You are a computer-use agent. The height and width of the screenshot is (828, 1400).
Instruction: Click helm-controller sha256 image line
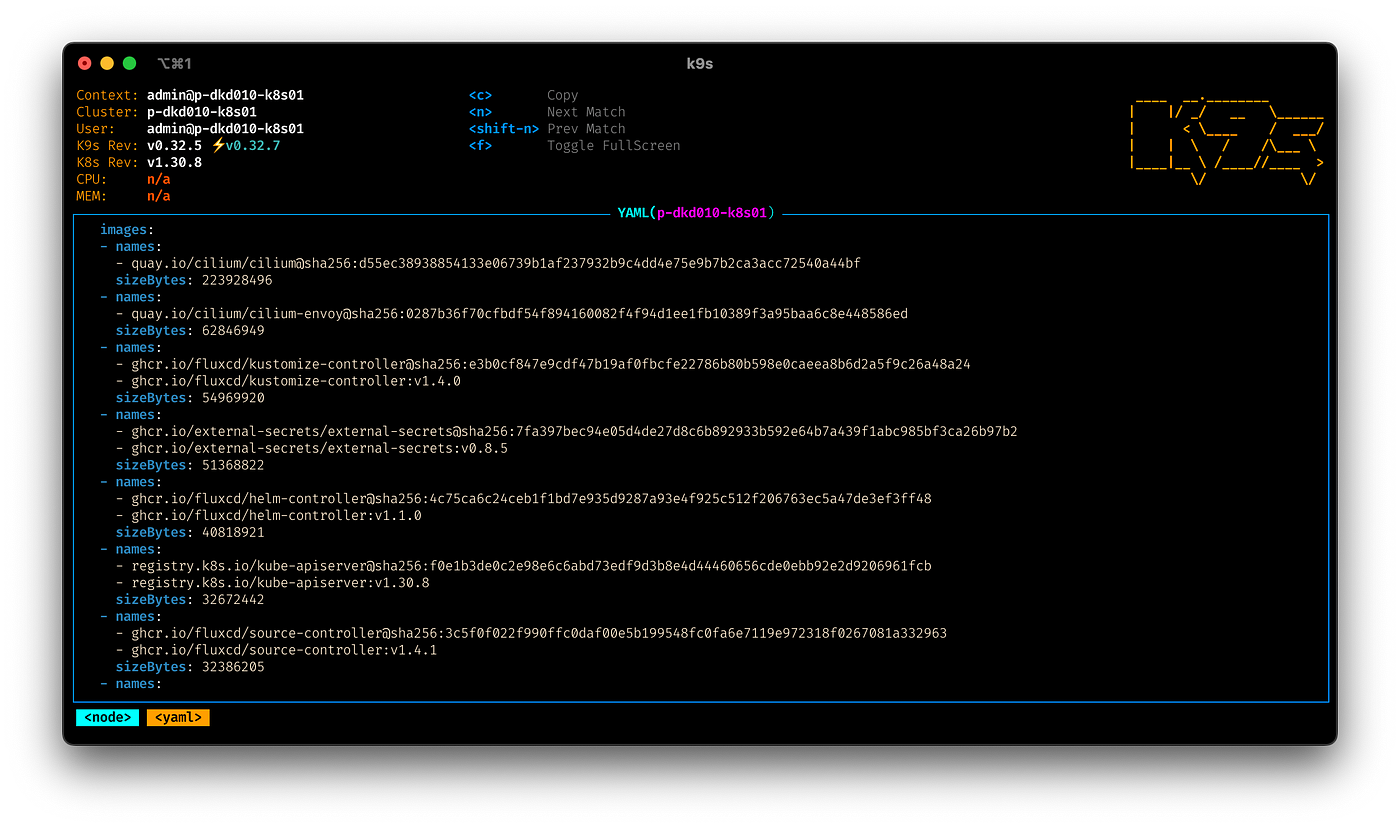[524, 499]
